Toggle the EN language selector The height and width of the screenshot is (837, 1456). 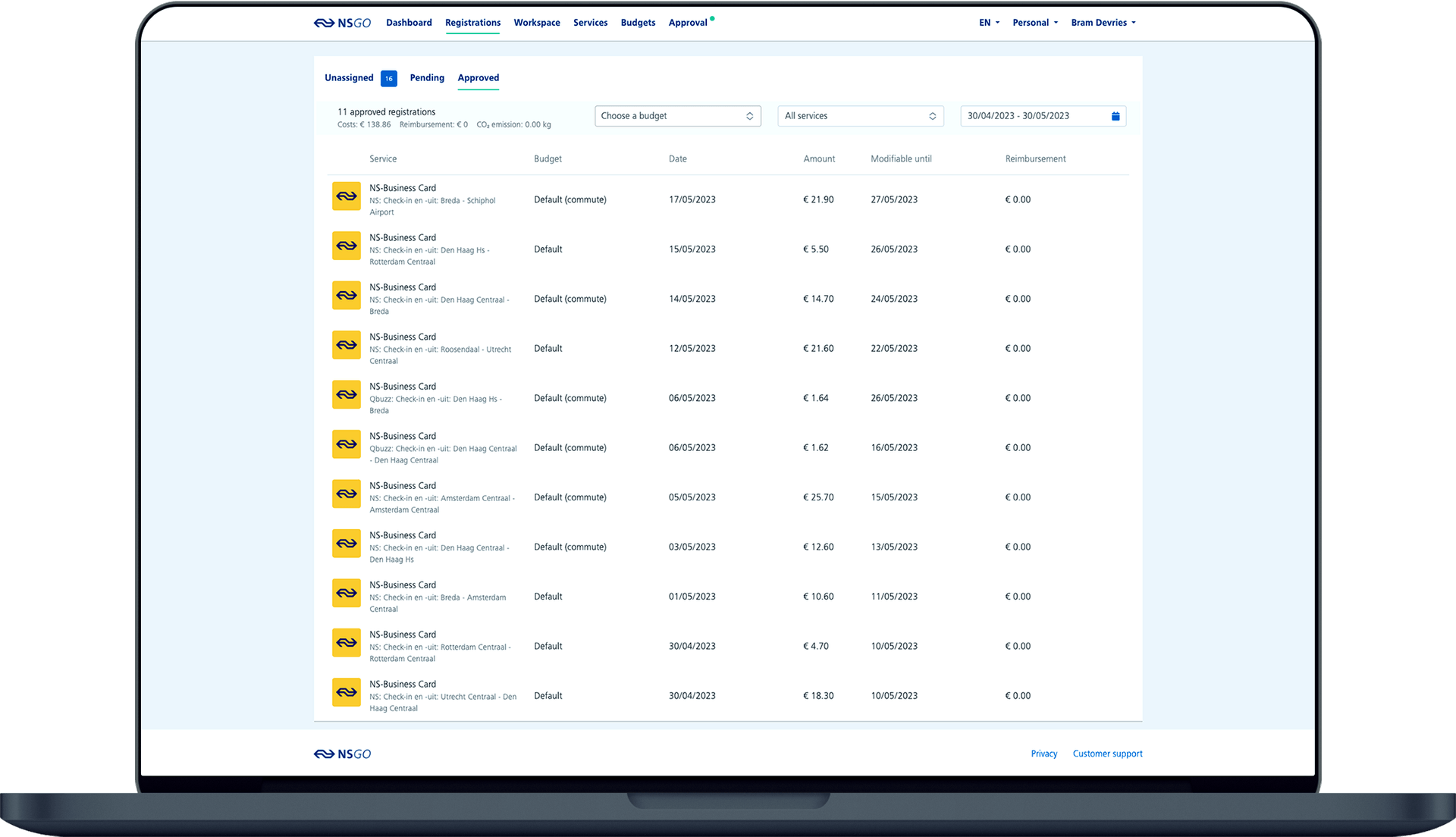pyautogui.click(x=986, y=22)
